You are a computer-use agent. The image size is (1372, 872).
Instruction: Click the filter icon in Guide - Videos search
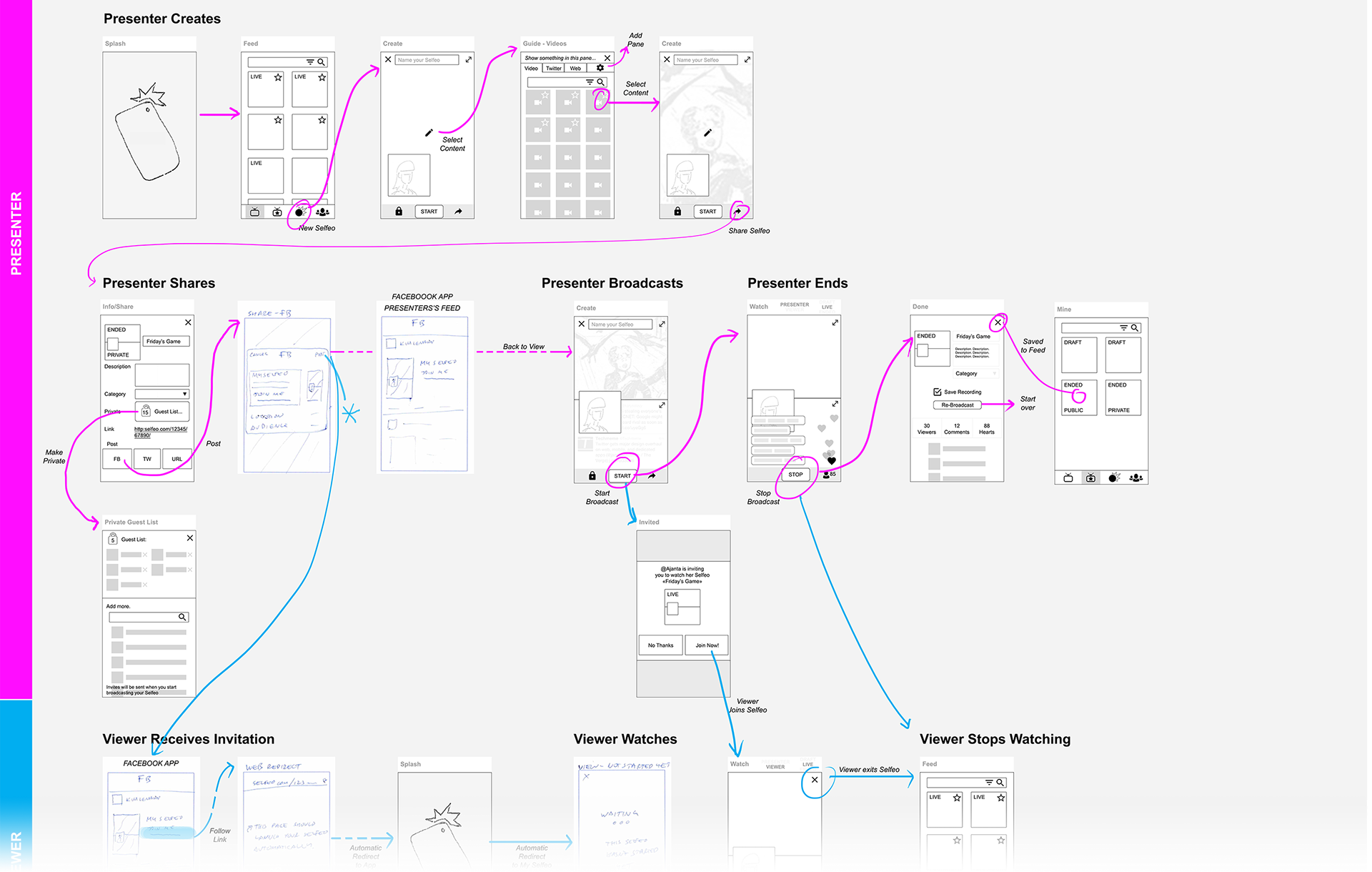[590, 82]
